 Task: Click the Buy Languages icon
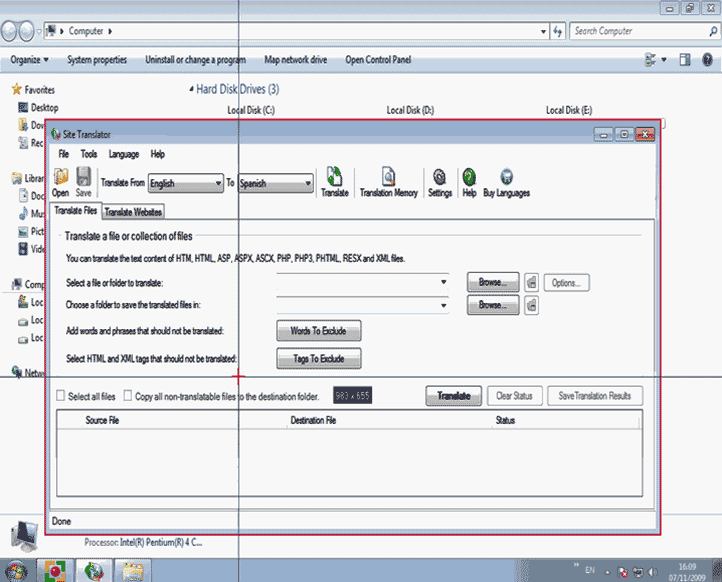pyautogui.click(x=506, y=177)
